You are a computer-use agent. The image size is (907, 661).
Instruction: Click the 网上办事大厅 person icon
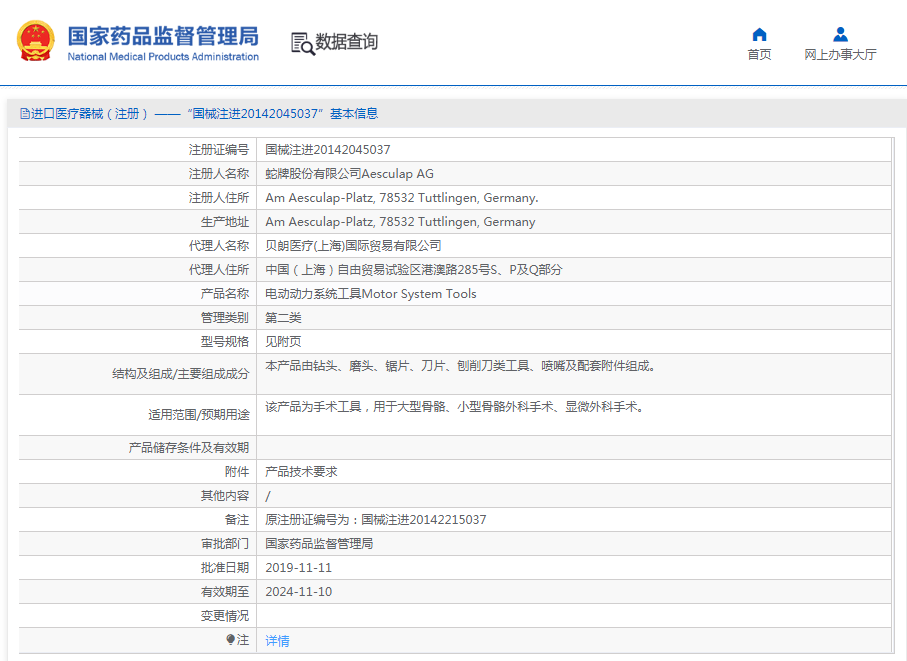tap(840, 35)
